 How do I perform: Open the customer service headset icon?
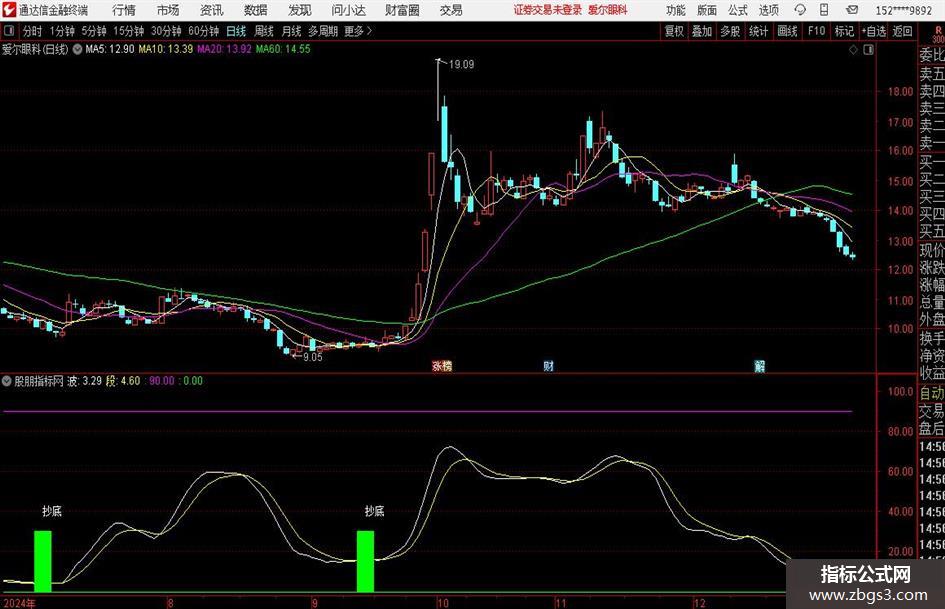(x=800, y=10)
